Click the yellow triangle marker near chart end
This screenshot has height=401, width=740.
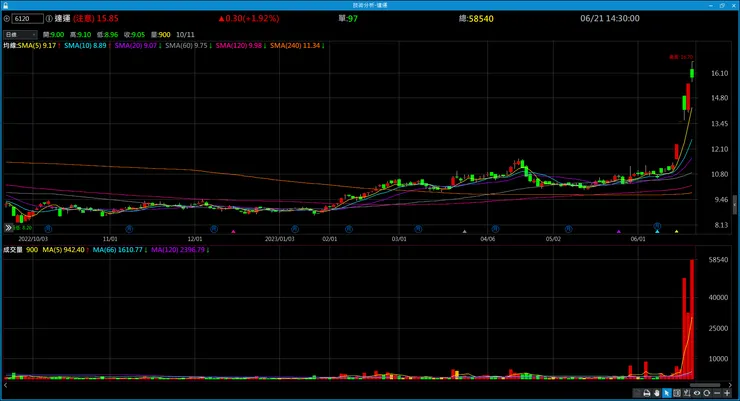point(676,232)
